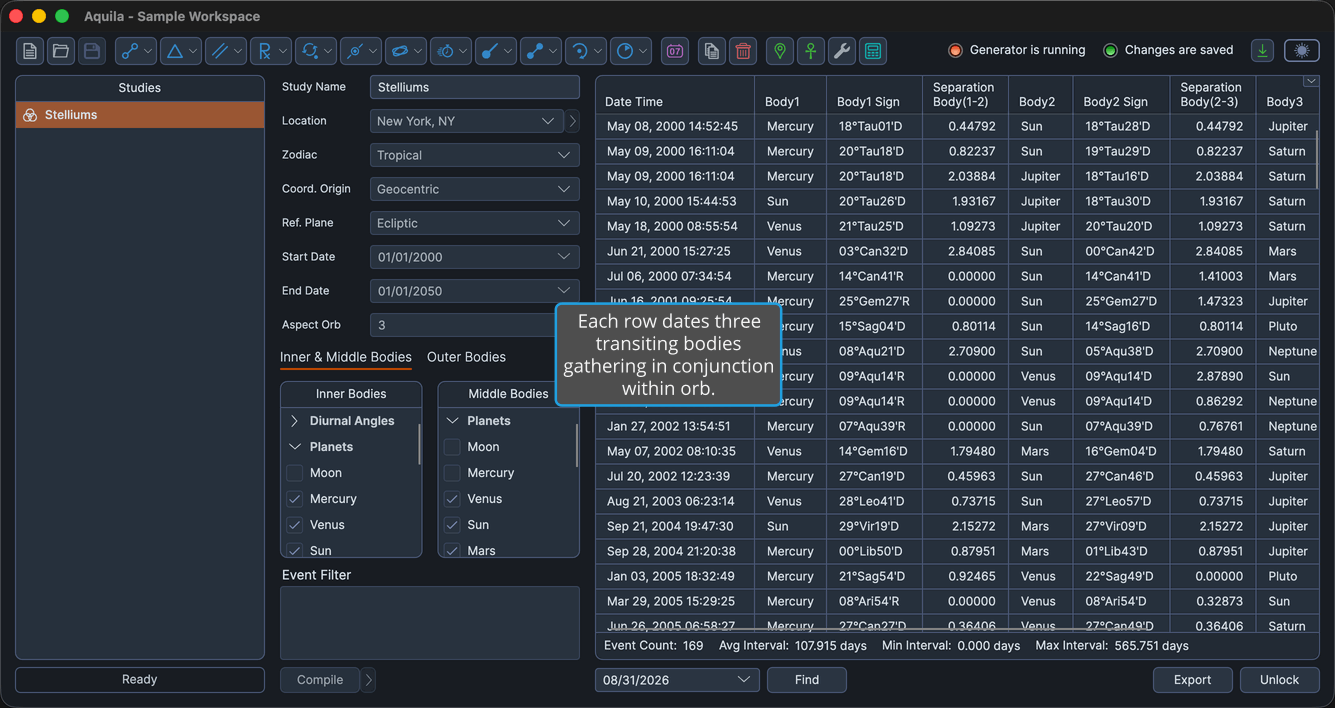Switch to the Outer Bodies tab
The width and height of the screenshot is (1335, 708).
pos(466,357)
